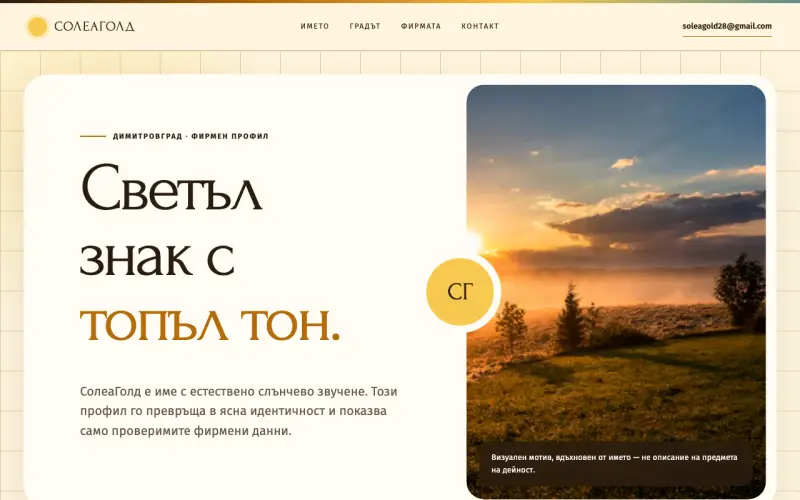The height and width of the screenshot is (500, 800).
Task: Click the soleagold28@gmail.com email link
Action: (x=727, y=27)
